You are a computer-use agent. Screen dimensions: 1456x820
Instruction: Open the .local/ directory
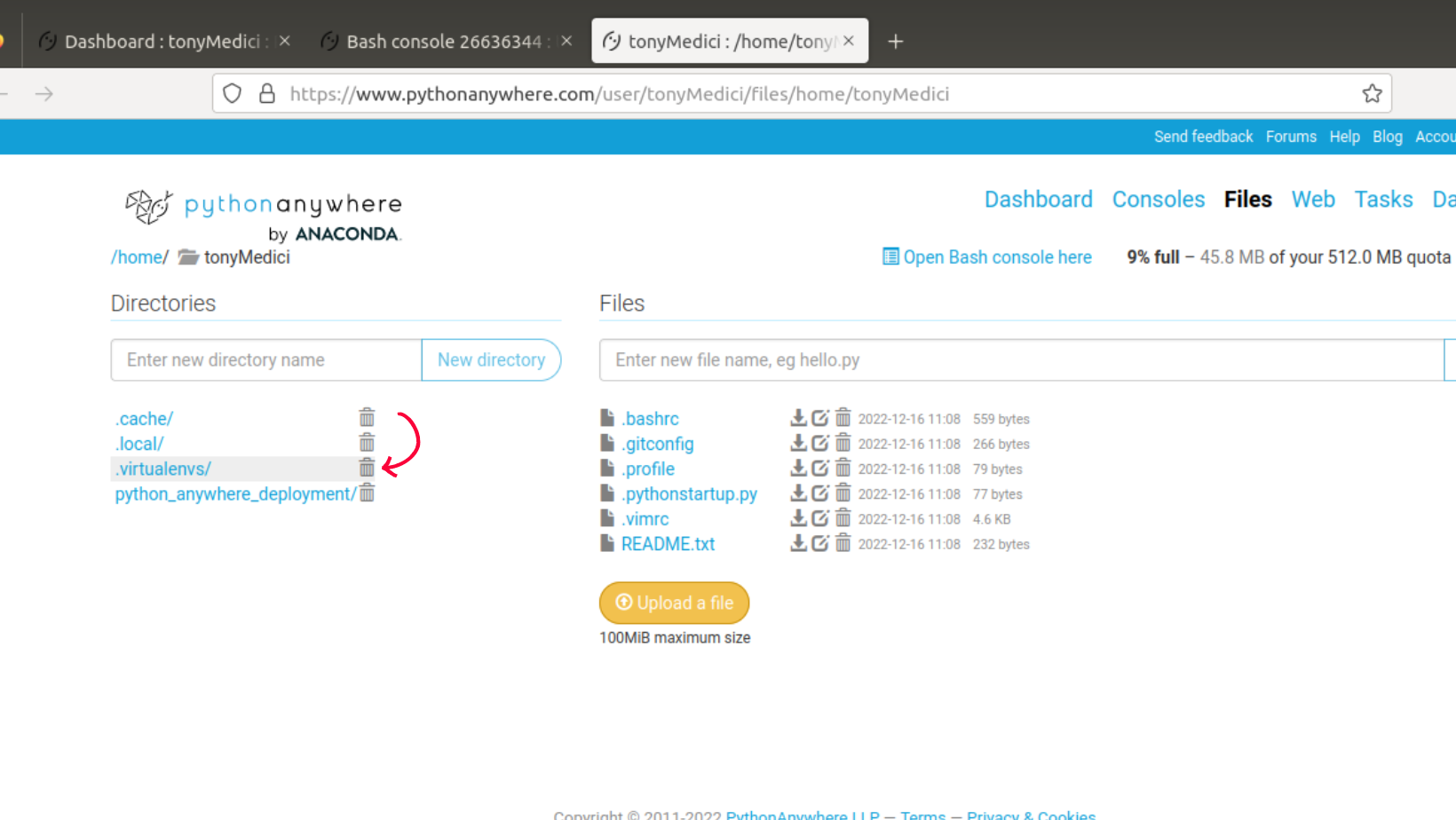139,443
